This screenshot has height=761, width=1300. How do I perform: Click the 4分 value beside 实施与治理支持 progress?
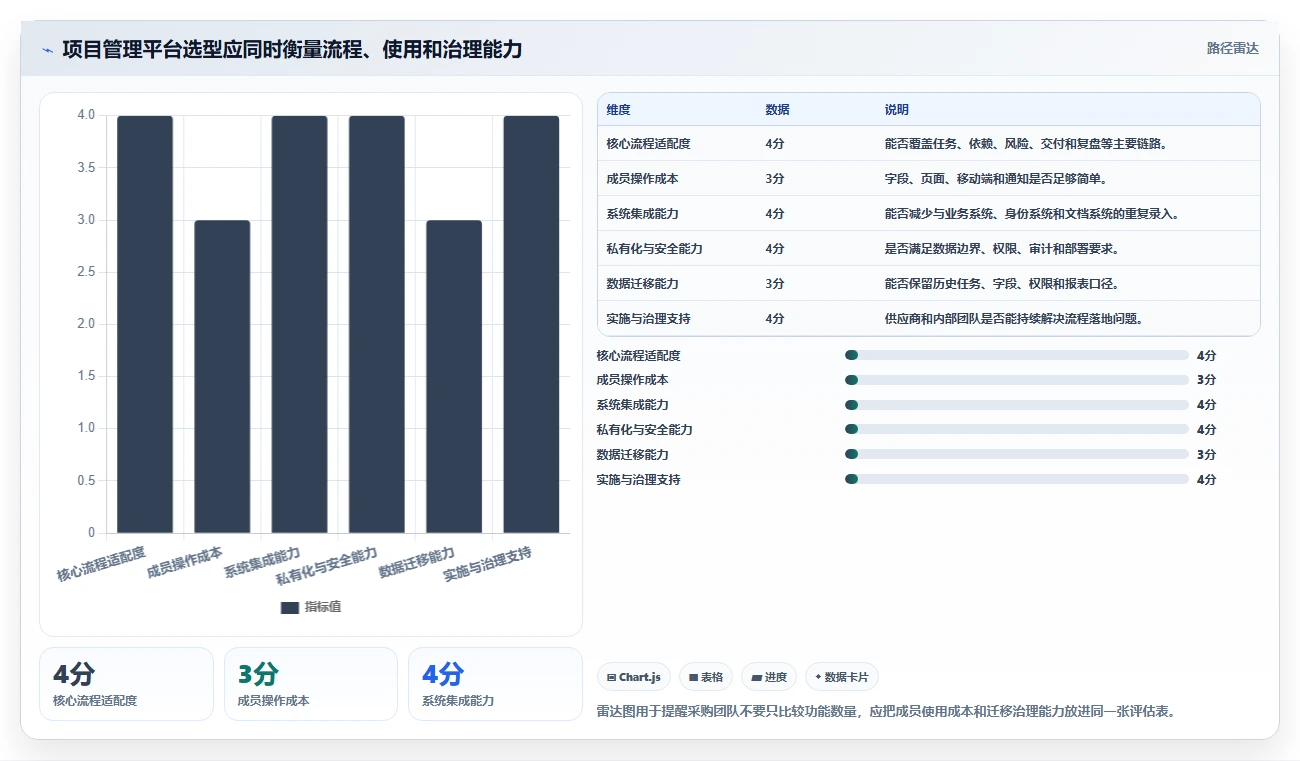1207,479
